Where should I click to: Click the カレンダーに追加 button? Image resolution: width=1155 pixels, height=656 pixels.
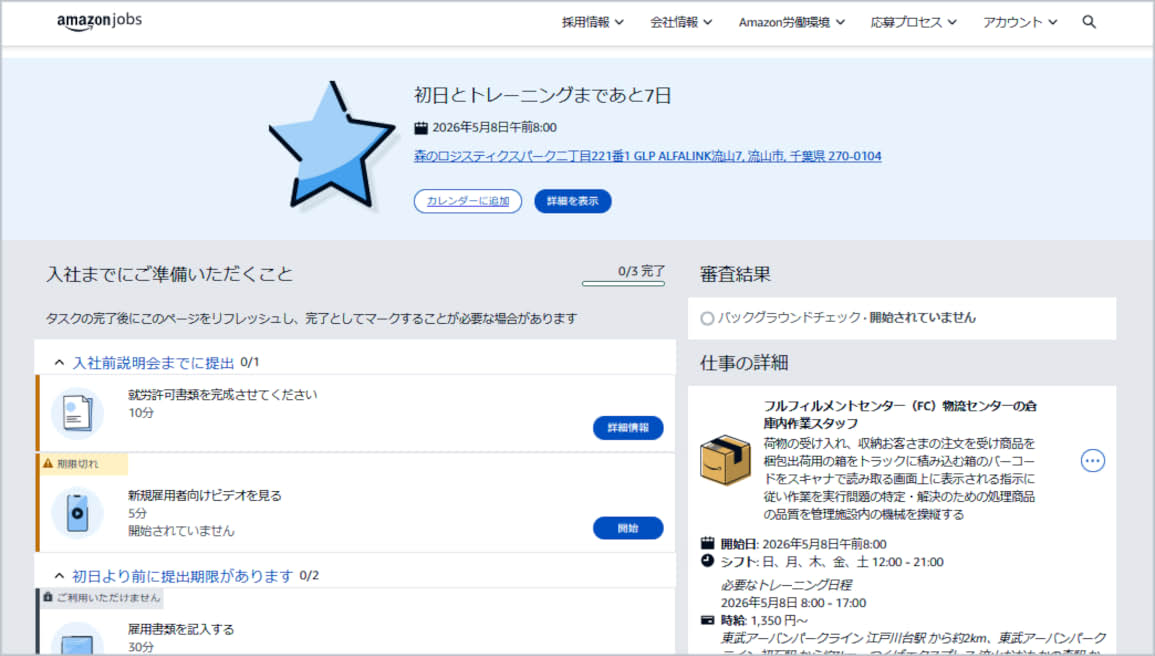pos(468,201)
